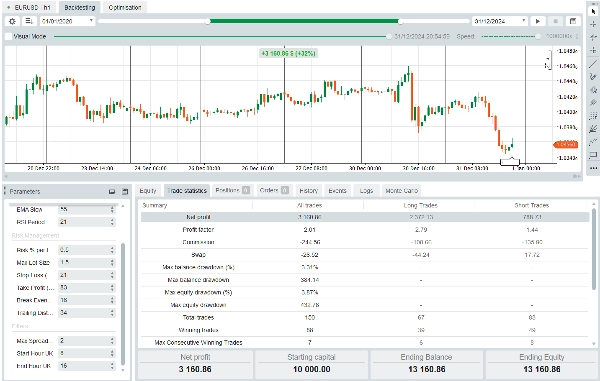
Task: Click the panel layout icon next to stop button
Action: click(x=573, y=21)
